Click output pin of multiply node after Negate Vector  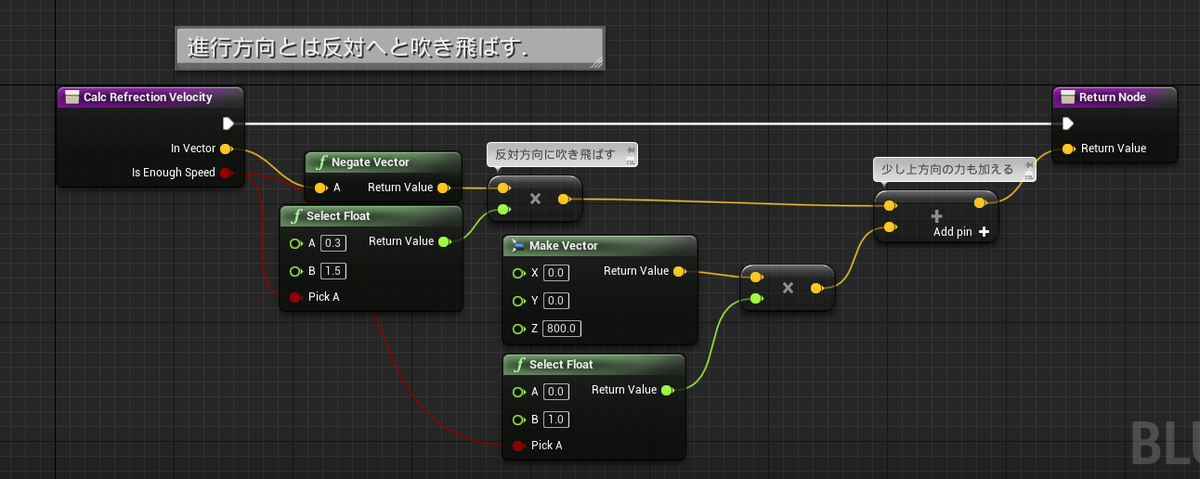tap(564, 199)
